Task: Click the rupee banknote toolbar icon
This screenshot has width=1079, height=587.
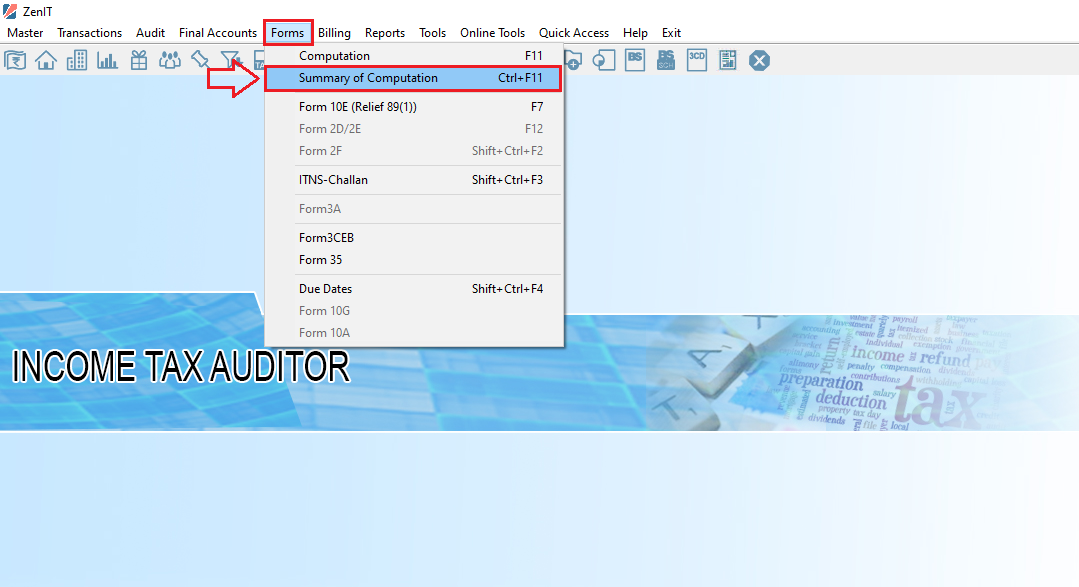Action: (15, 61)
